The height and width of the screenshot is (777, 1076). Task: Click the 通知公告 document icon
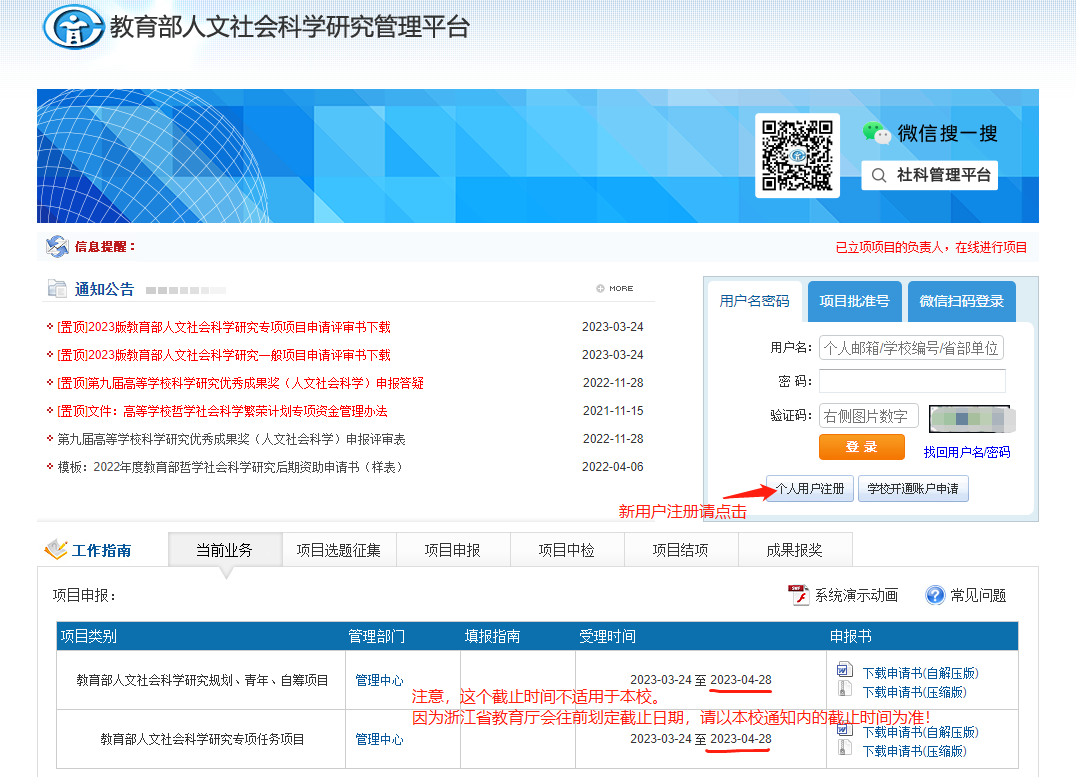[57, 289]
